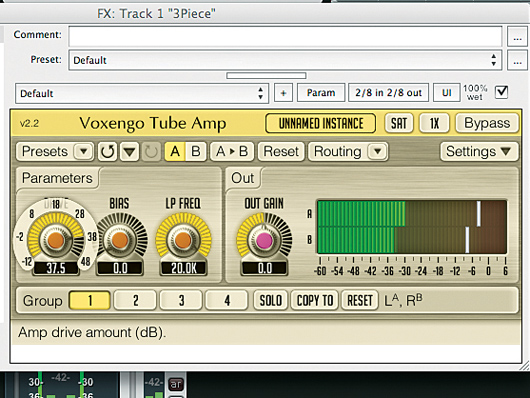Click the Copy To button
The height and width of the screenshot is (398, 530).
pos(315,300)
